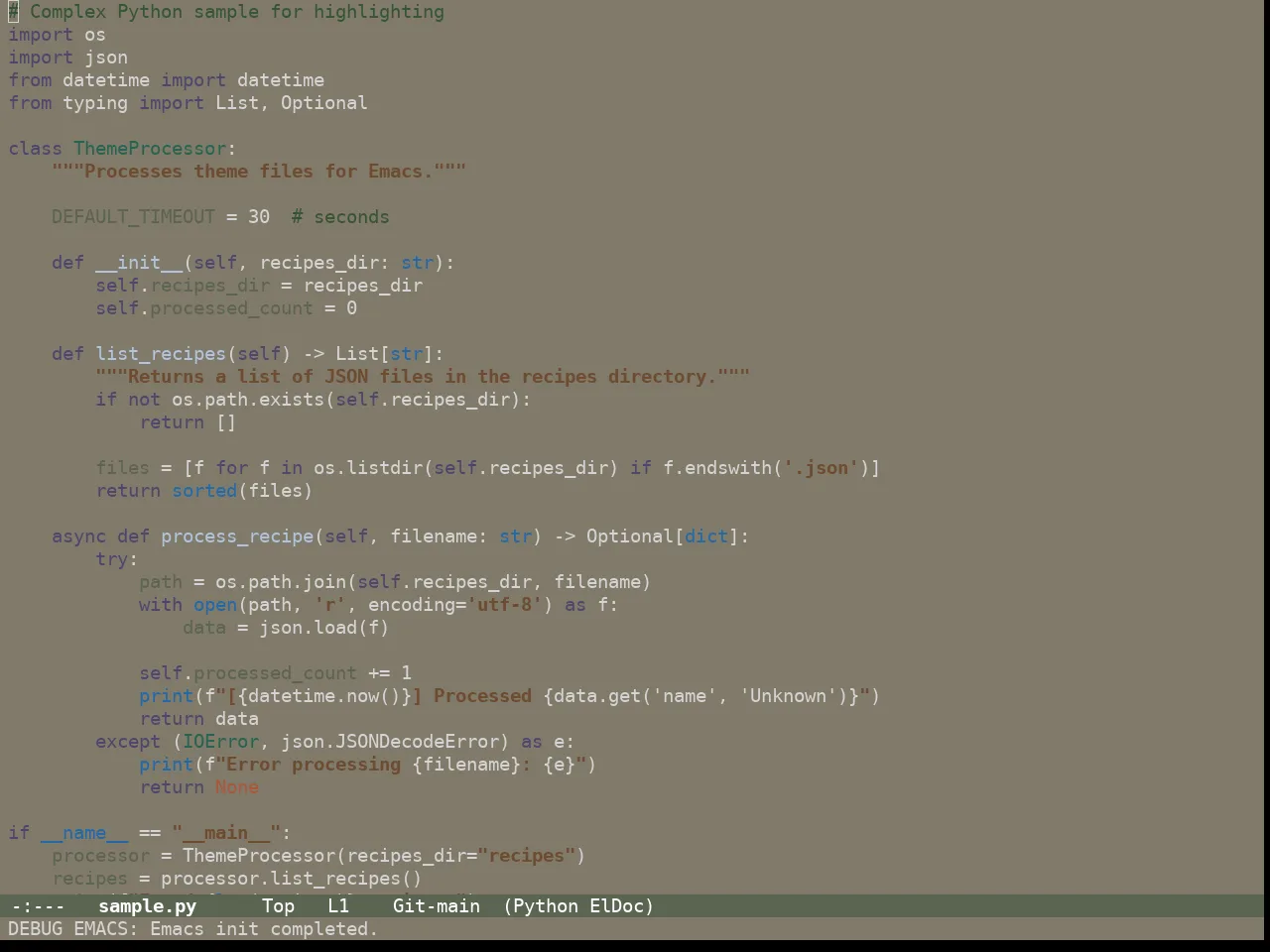Click the IOError exception name
Image resolution: width=1270 pixels, height=952 pixels.
(220, 742)
